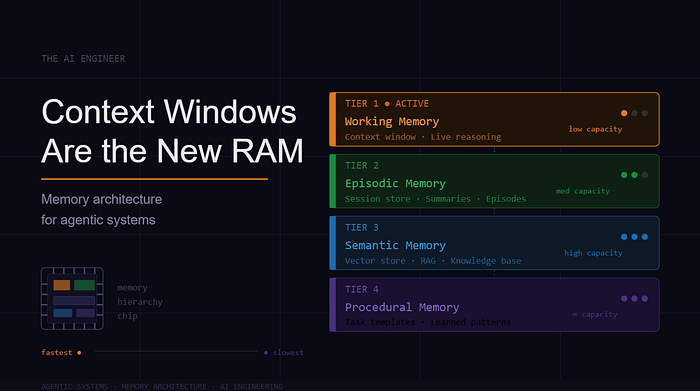Click the capacity dots in Working Memory card
This screenshot has height=391, width=700.
(634, 113)
